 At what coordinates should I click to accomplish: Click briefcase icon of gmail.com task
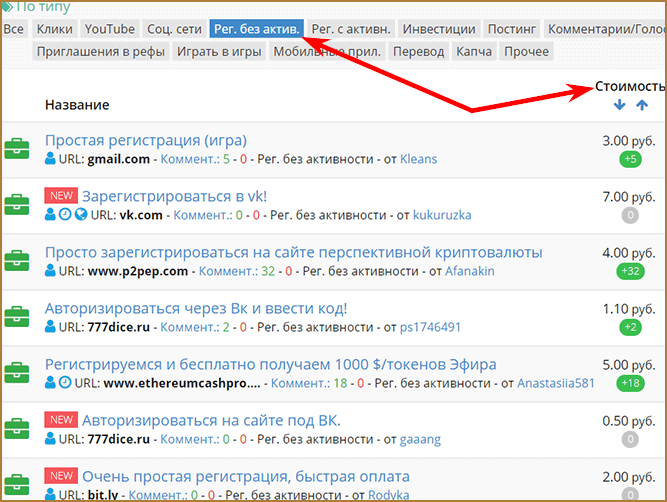tap(17, 148)
